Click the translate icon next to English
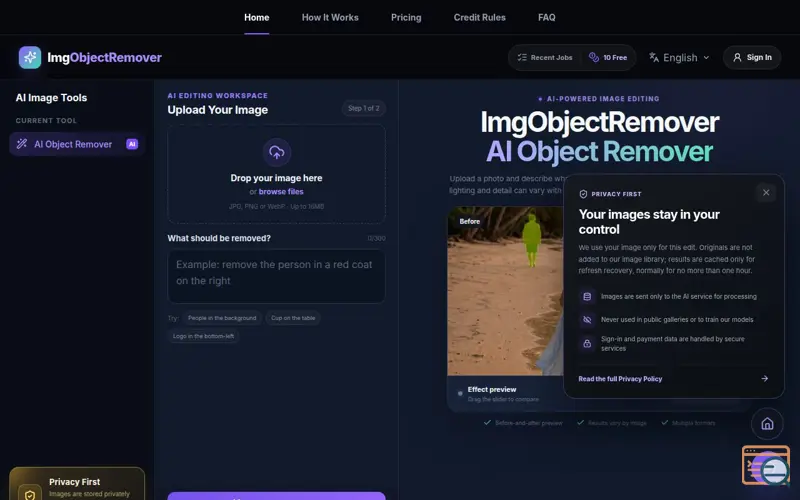Image resolution: width=800 pixels, height=500 pixels. 654,57
